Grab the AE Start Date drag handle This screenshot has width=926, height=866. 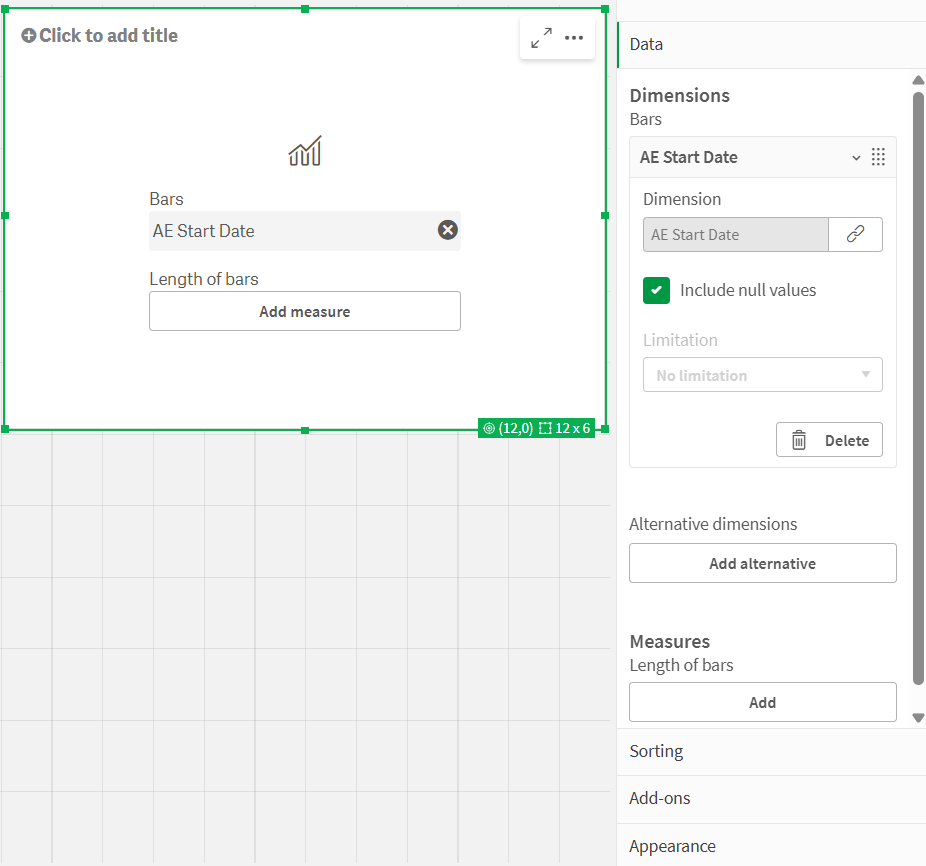click(878, 157)
